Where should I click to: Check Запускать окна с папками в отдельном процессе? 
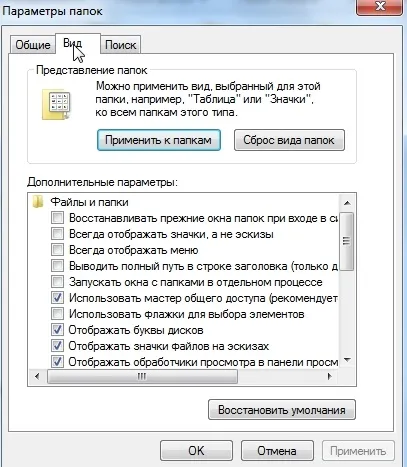coord(57,282)
